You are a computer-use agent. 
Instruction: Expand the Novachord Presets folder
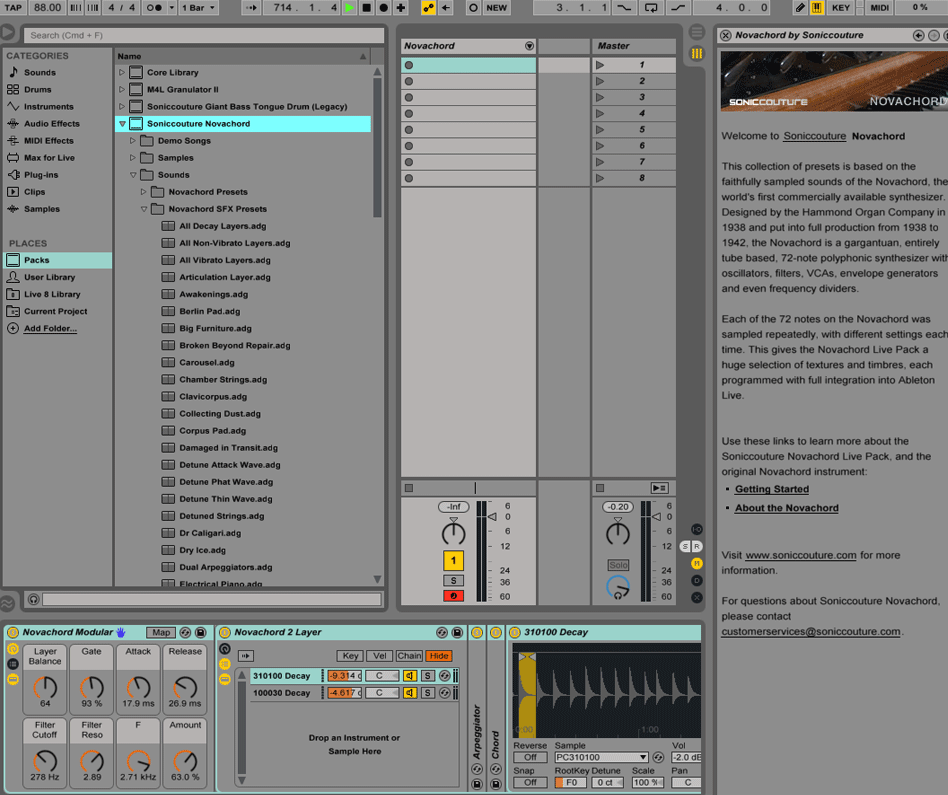[144, 192]
